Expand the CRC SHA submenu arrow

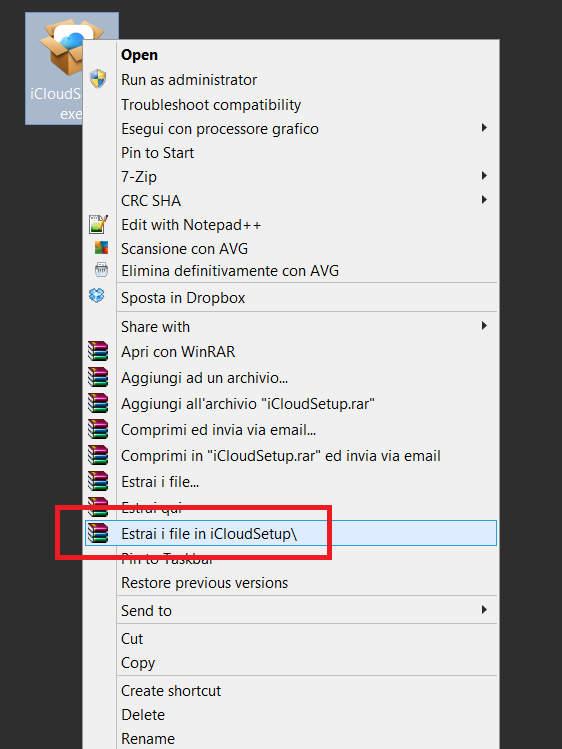(484, 200)
